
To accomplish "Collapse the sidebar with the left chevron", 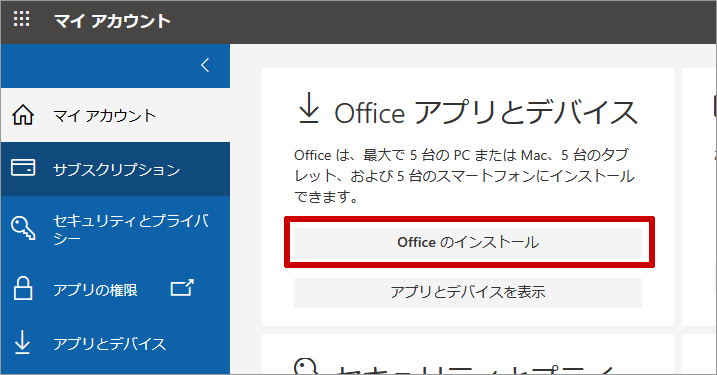I will (205, 65).
